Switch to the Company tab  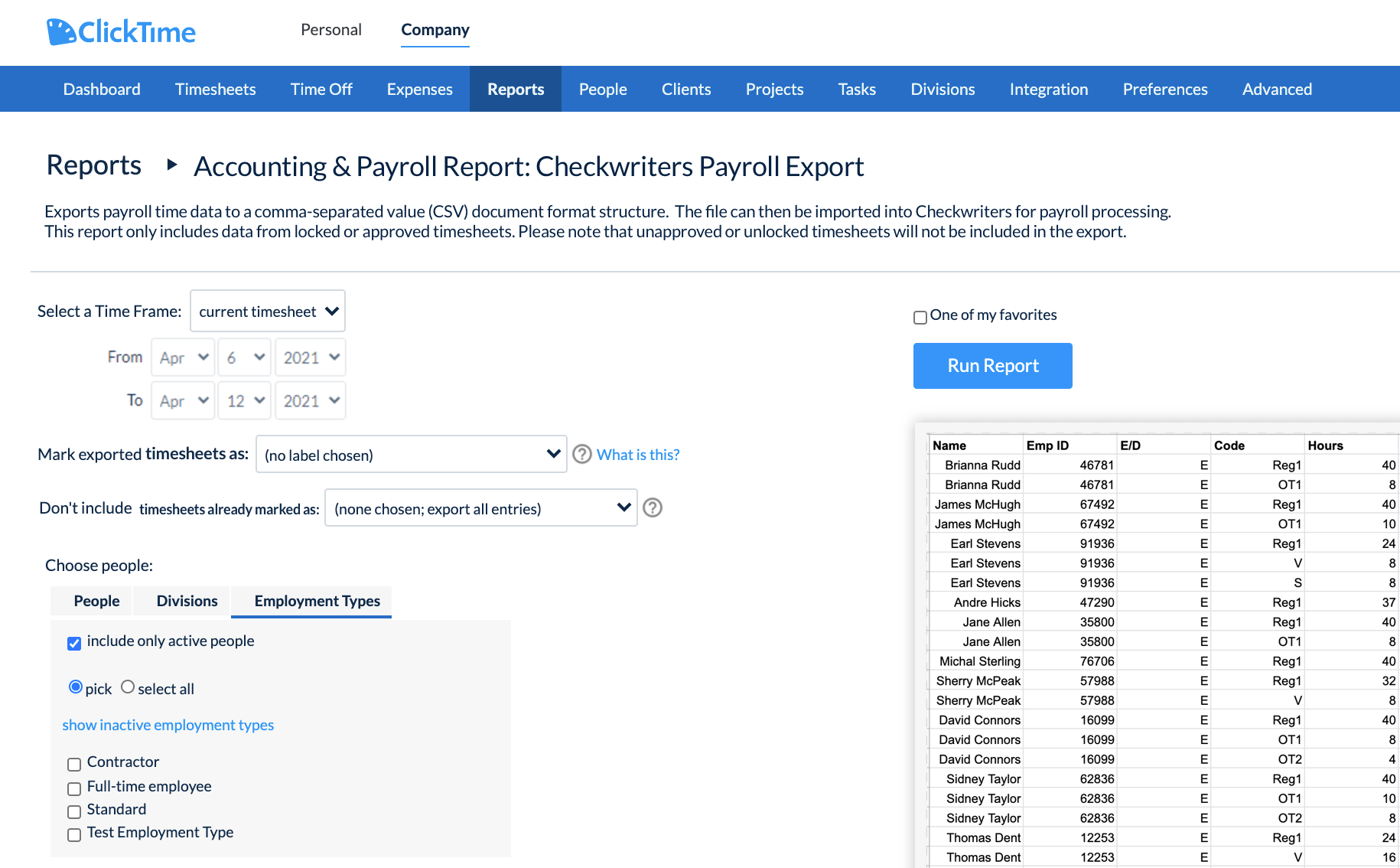point(435,30)
